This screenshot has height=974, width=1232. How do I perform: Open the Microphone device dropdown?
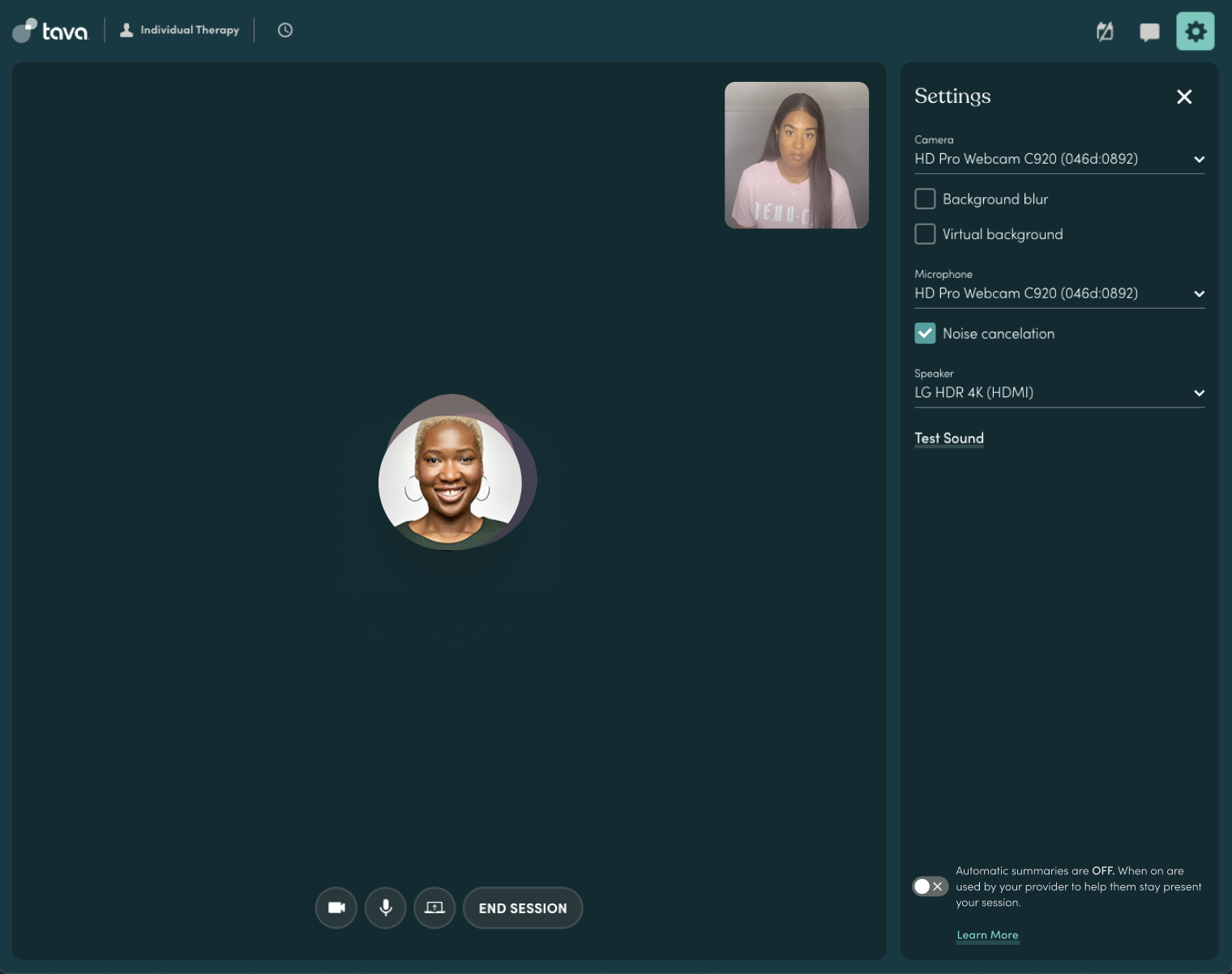coord(1059,293)
